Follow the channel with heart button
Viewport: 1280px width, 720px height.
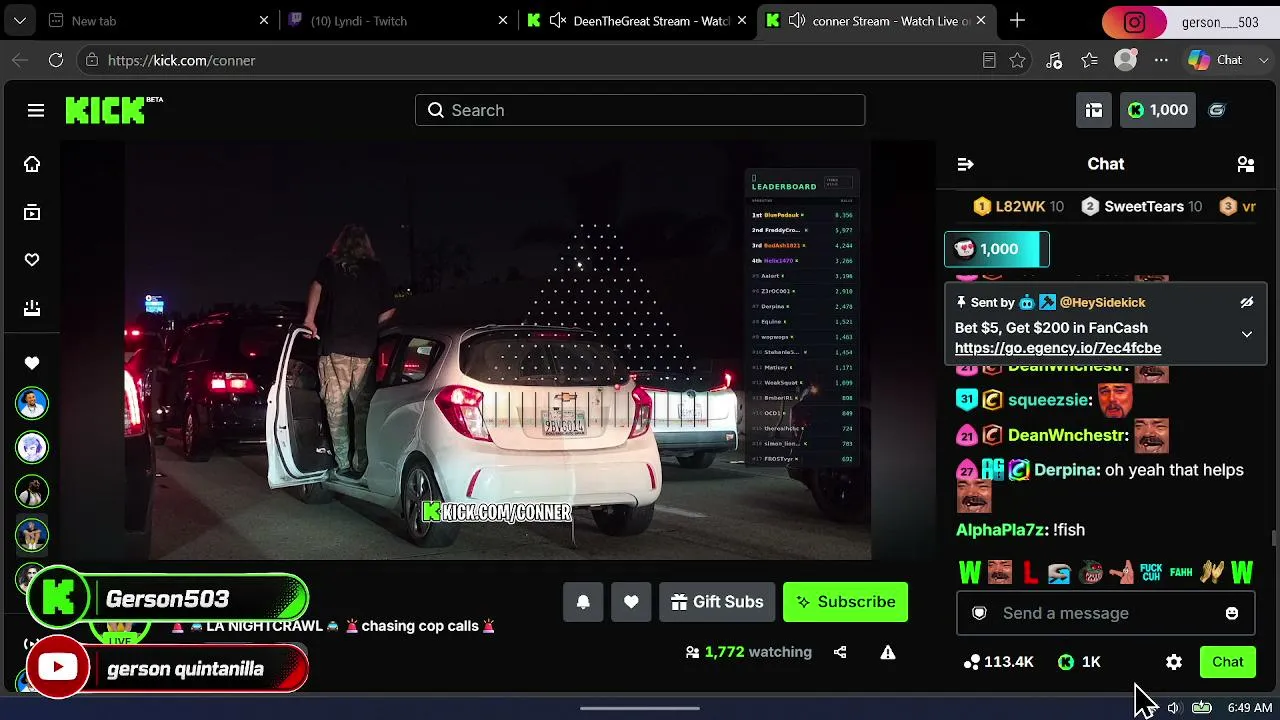631,602
